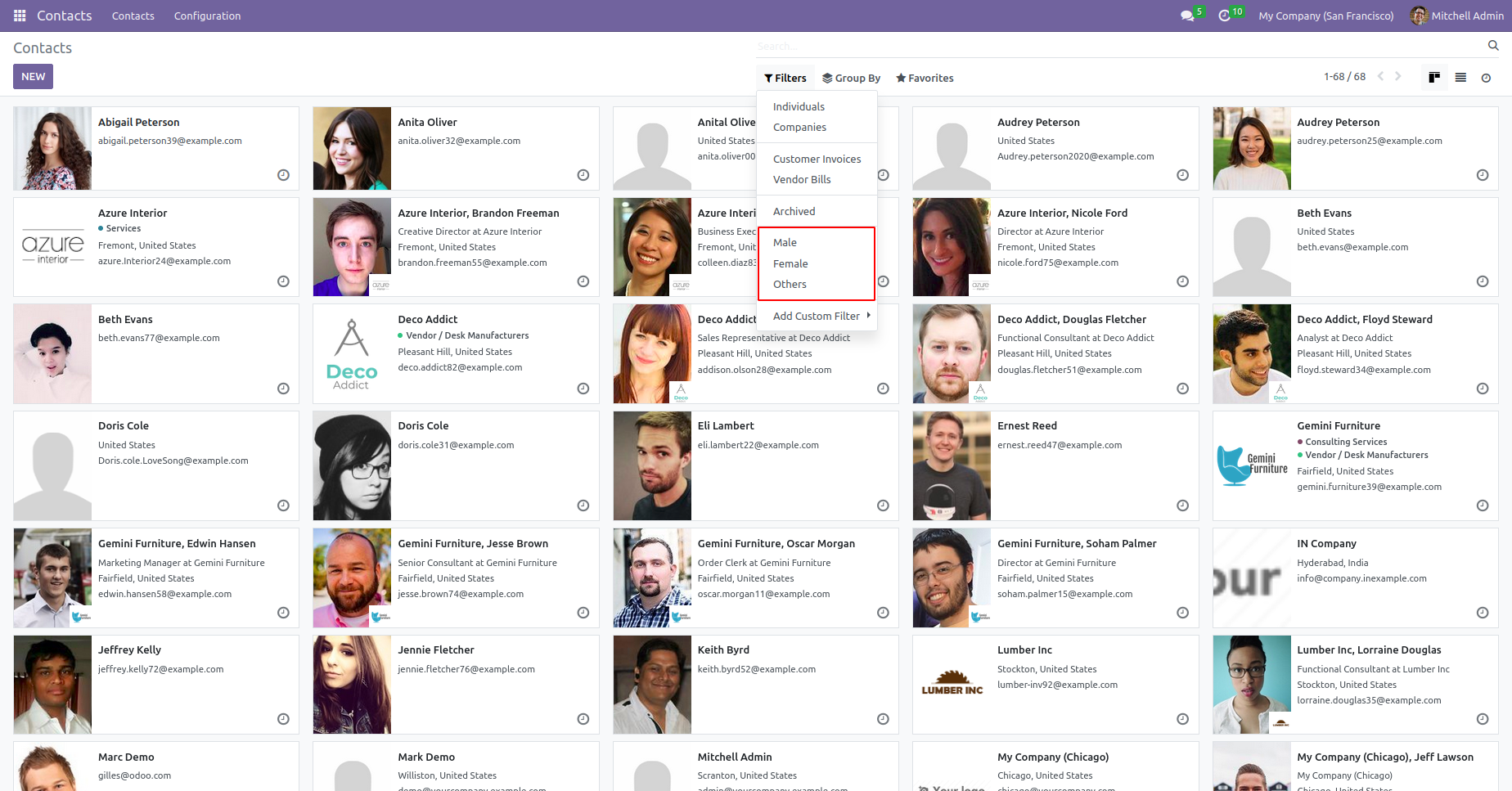Open Doris Cole doris.cole31 card

(456, 465)
